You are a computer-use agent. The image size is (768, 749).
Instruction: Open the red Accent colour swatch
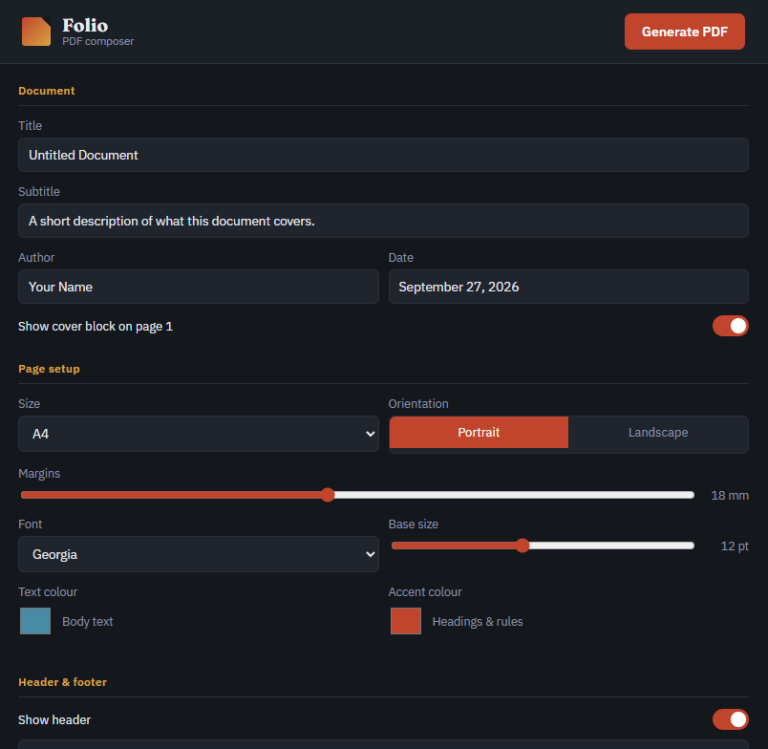(406, 621)
